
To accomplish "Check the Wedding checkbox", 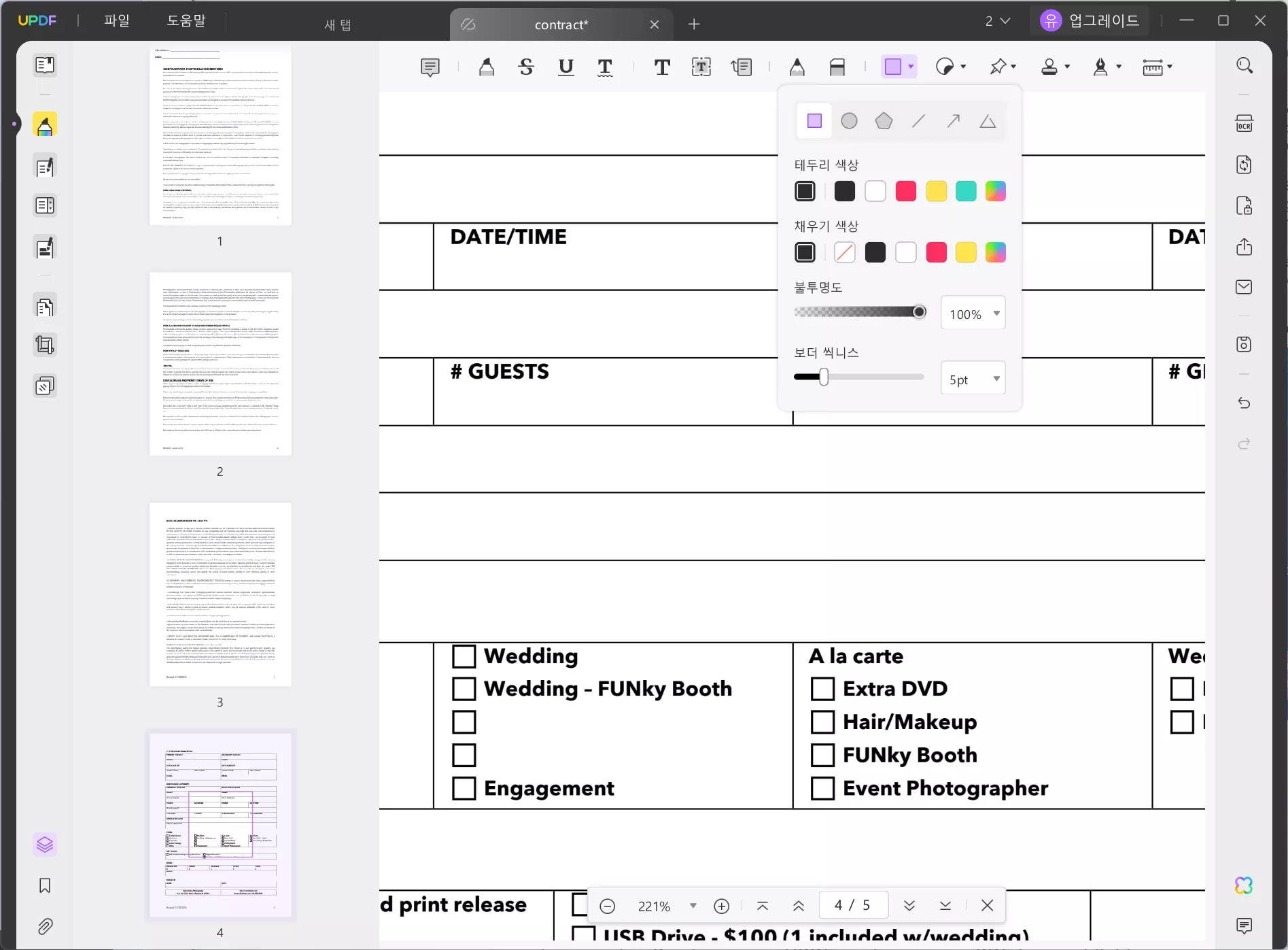I will pos(464,656).
